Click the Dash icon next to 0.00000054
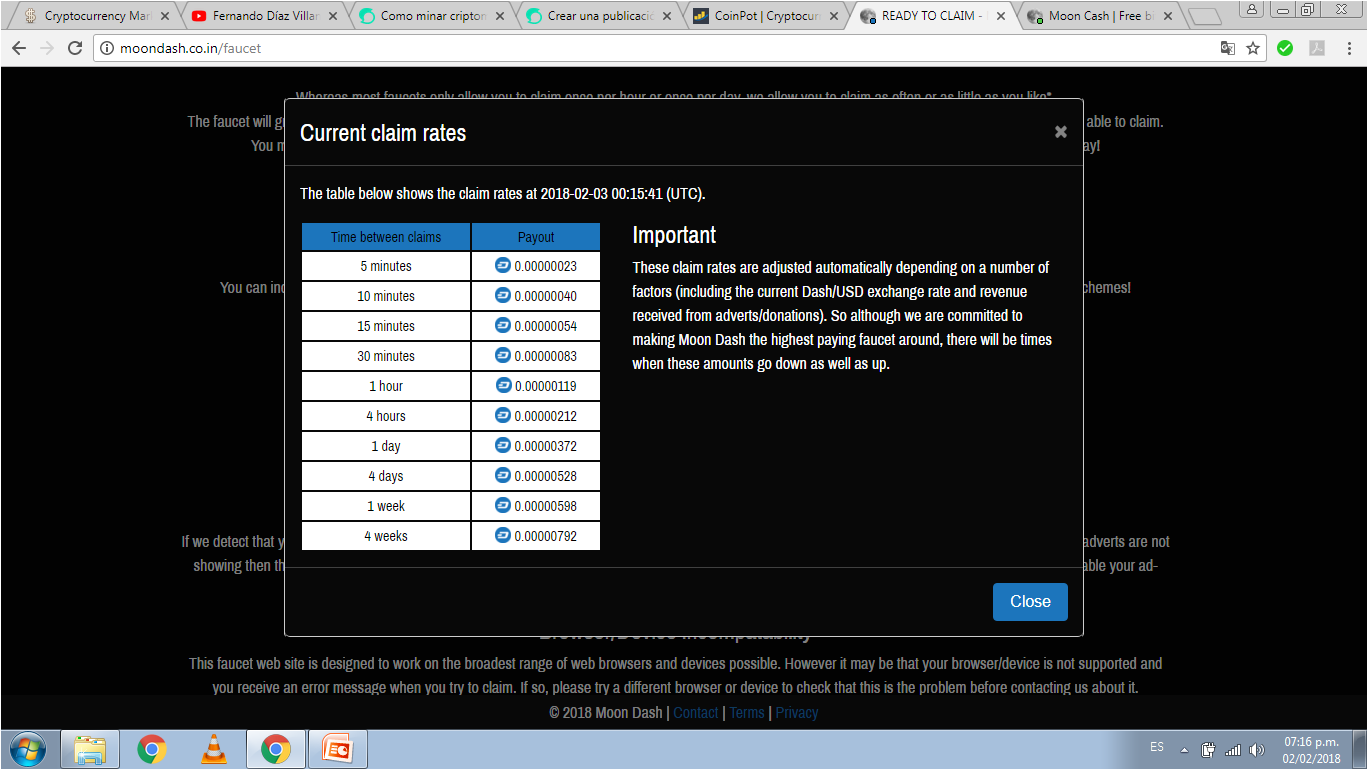Screen dimensions: 1368x770 503,325
